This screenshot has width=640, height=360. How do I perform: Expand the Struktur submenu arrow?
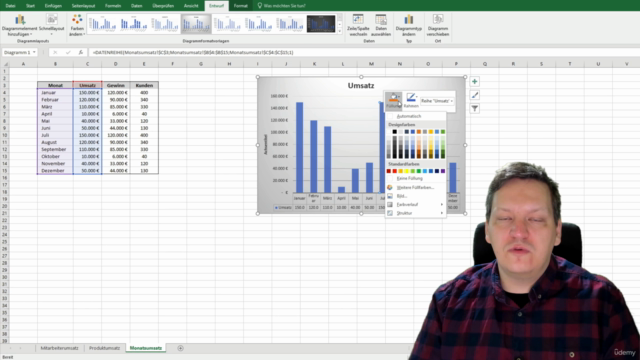tap(442, 213)
